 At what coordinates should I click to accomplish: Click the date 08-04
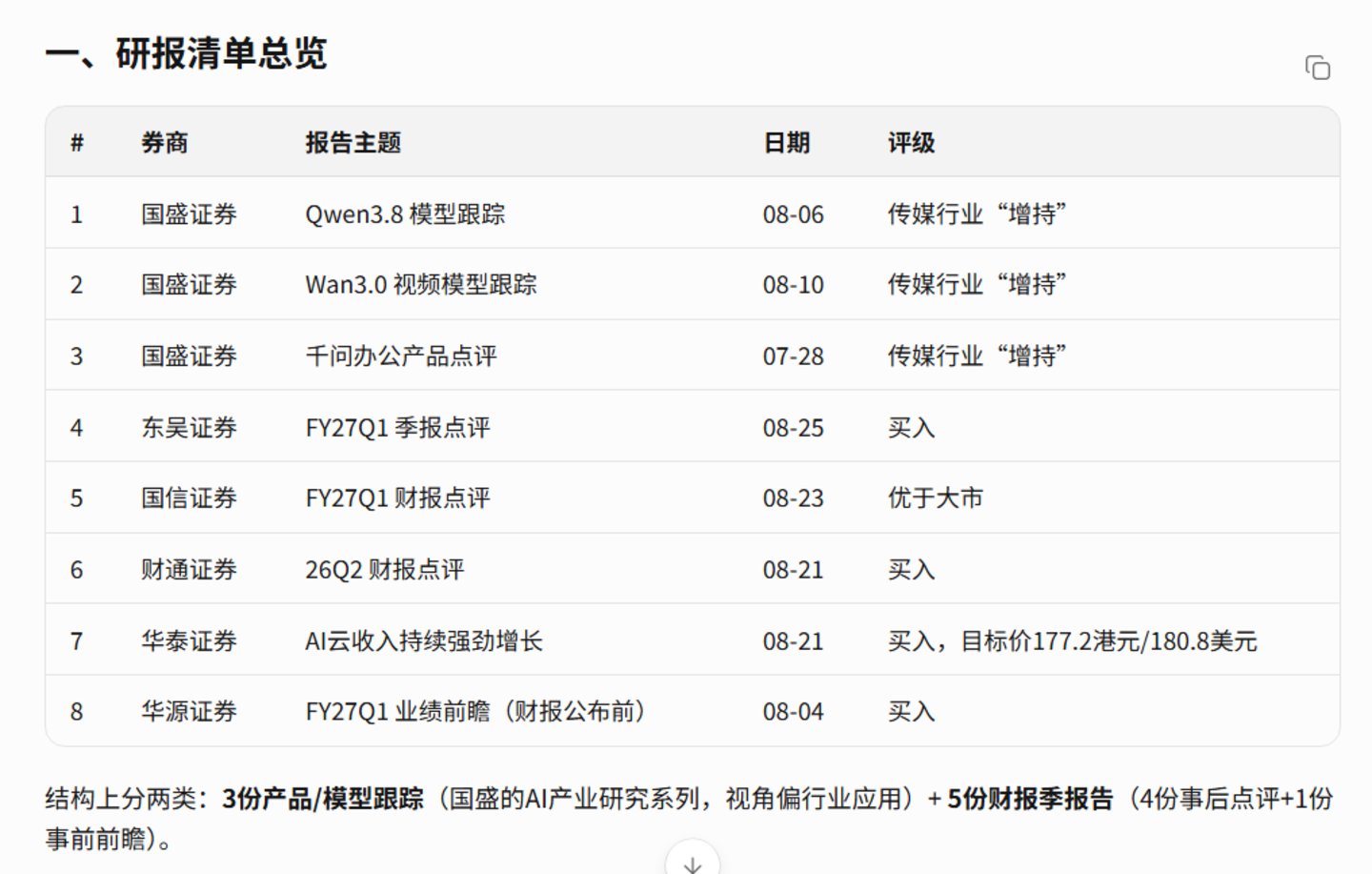click(x=793, y=712)
